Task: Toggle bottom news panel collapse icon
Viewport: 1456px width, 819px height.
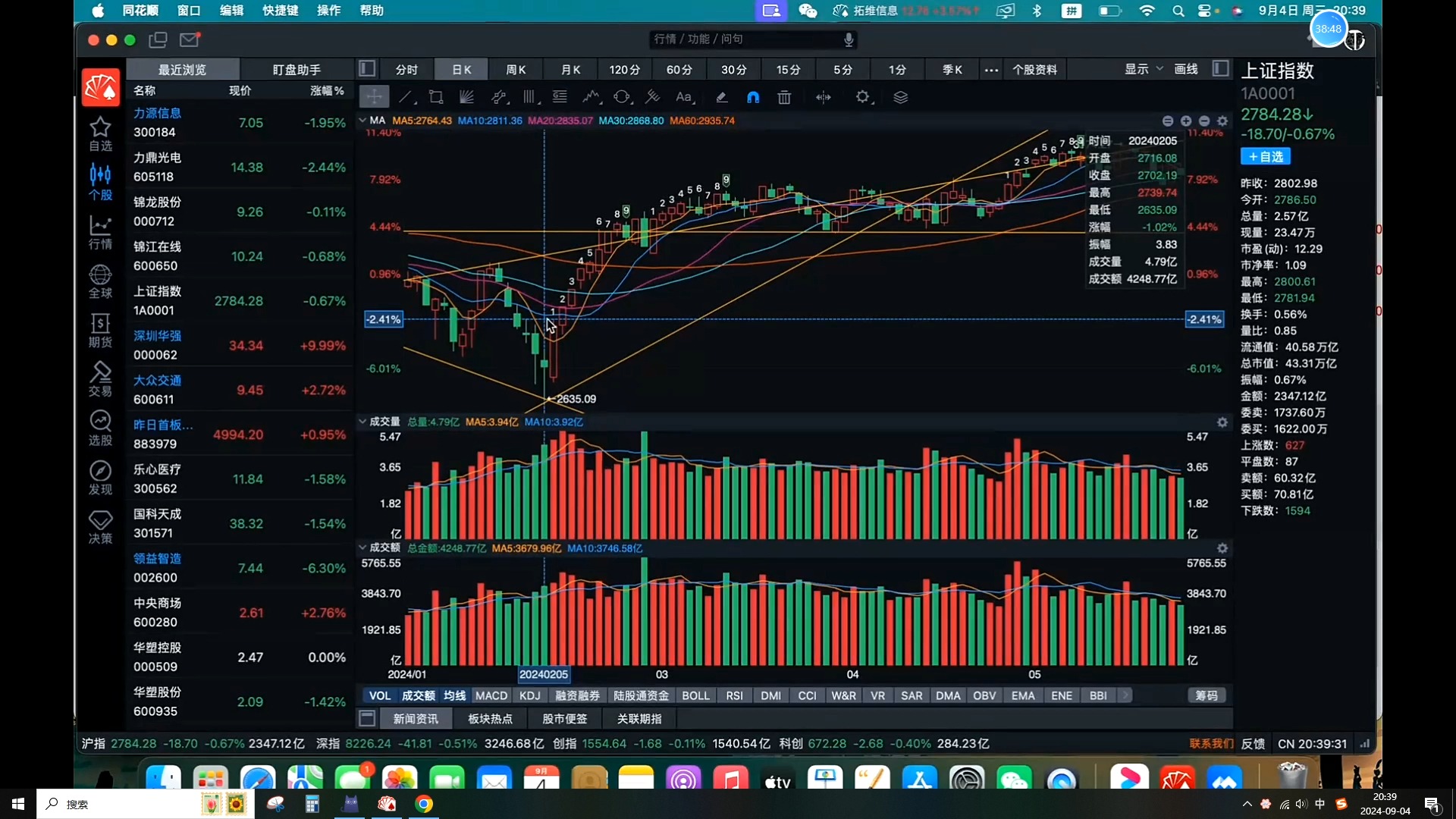Action: coord(367,718)
